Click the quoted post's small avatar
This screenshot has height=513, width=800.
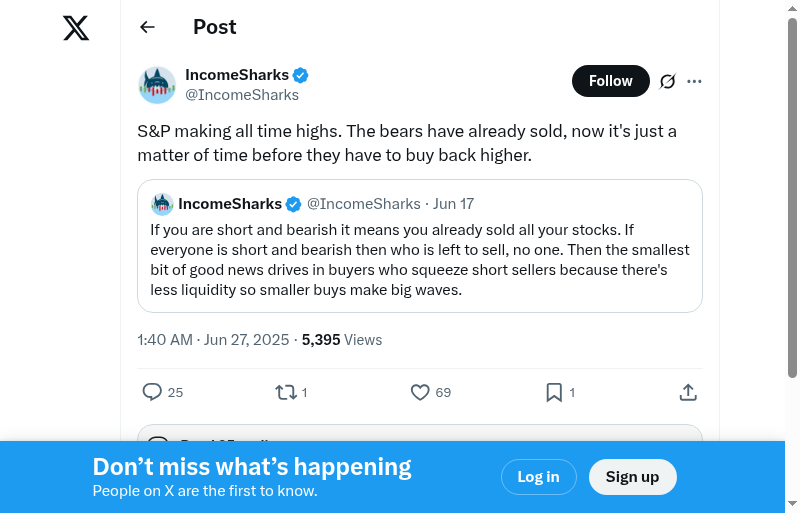tap(162, 204)
